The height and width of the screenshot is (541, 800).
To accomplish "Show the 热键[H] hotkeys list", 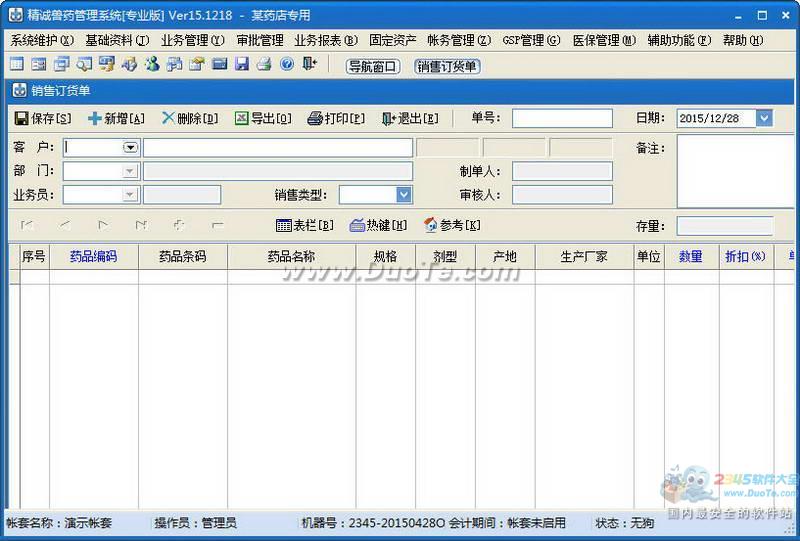I will [x=378, y=225].
